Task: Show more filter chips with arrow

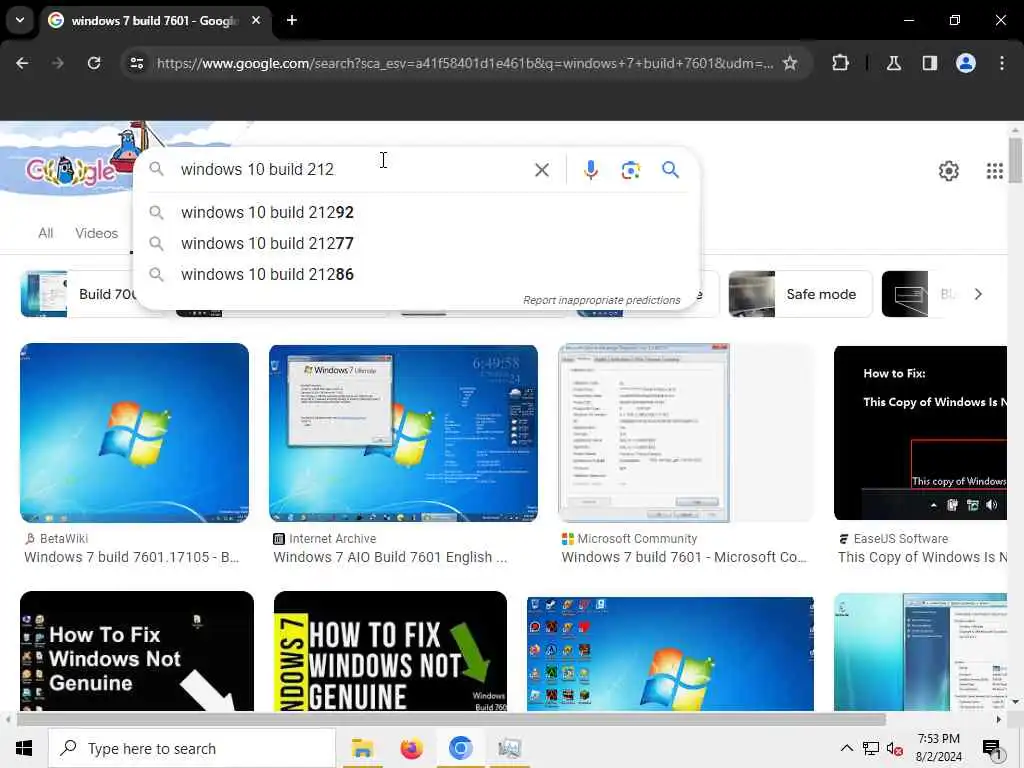Action: [978, 294]
